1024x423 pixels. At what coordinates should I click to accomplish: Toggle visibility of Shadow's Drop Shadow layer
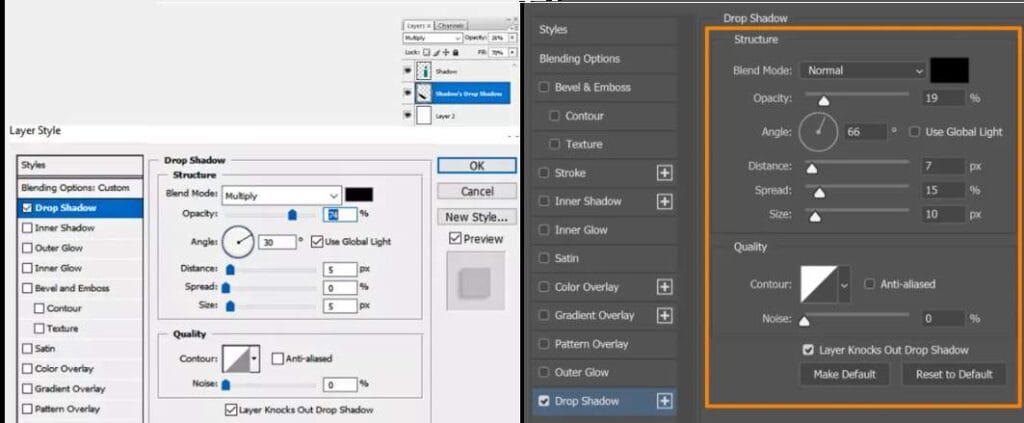(408, 93)
